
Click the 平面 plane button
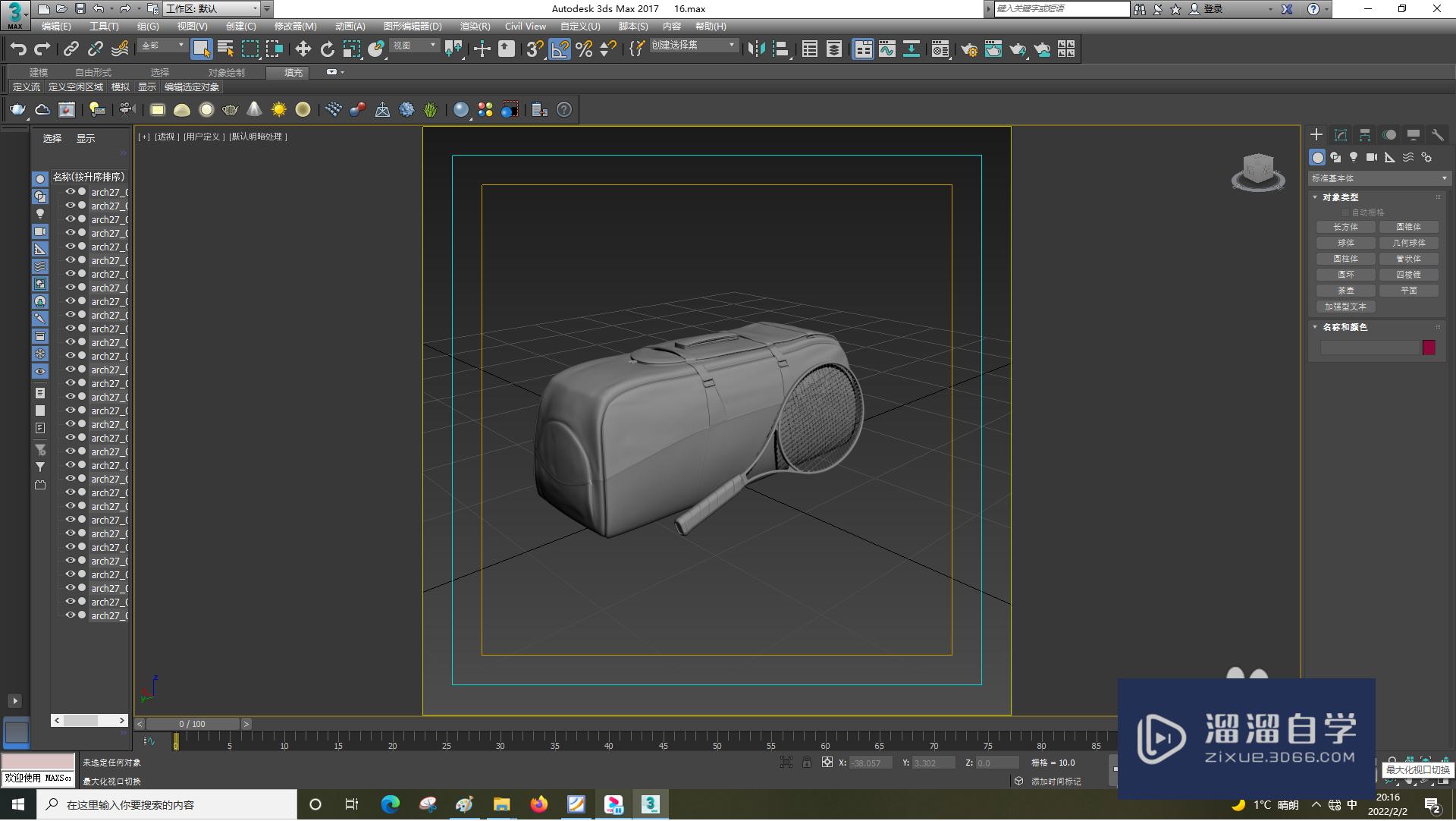[x=1408, y=291]
